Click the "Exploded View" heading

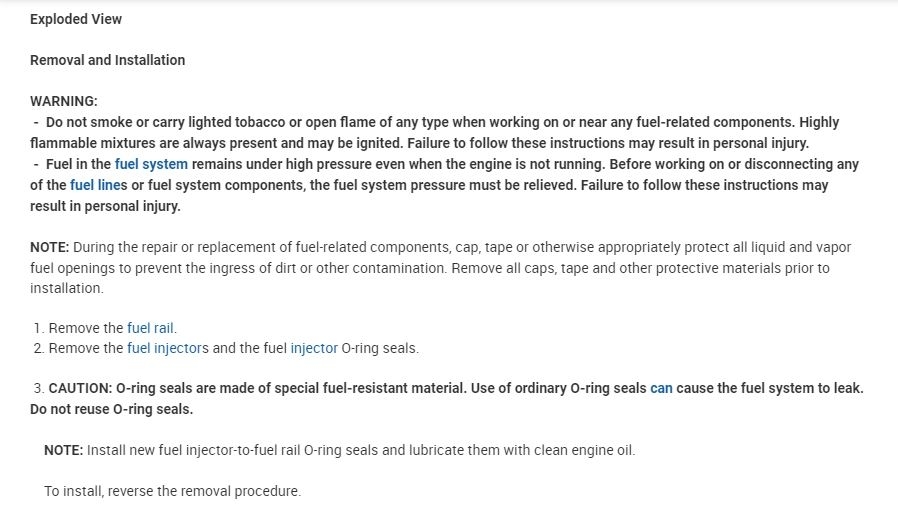(76, 19)
